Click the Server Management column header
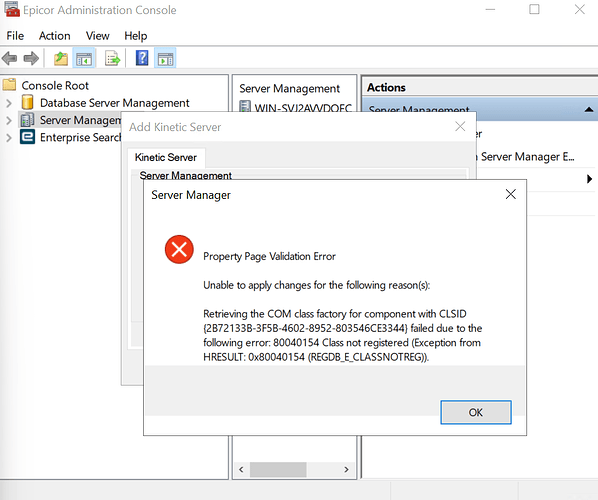The image size is (598, 500). tap(289, 88)
